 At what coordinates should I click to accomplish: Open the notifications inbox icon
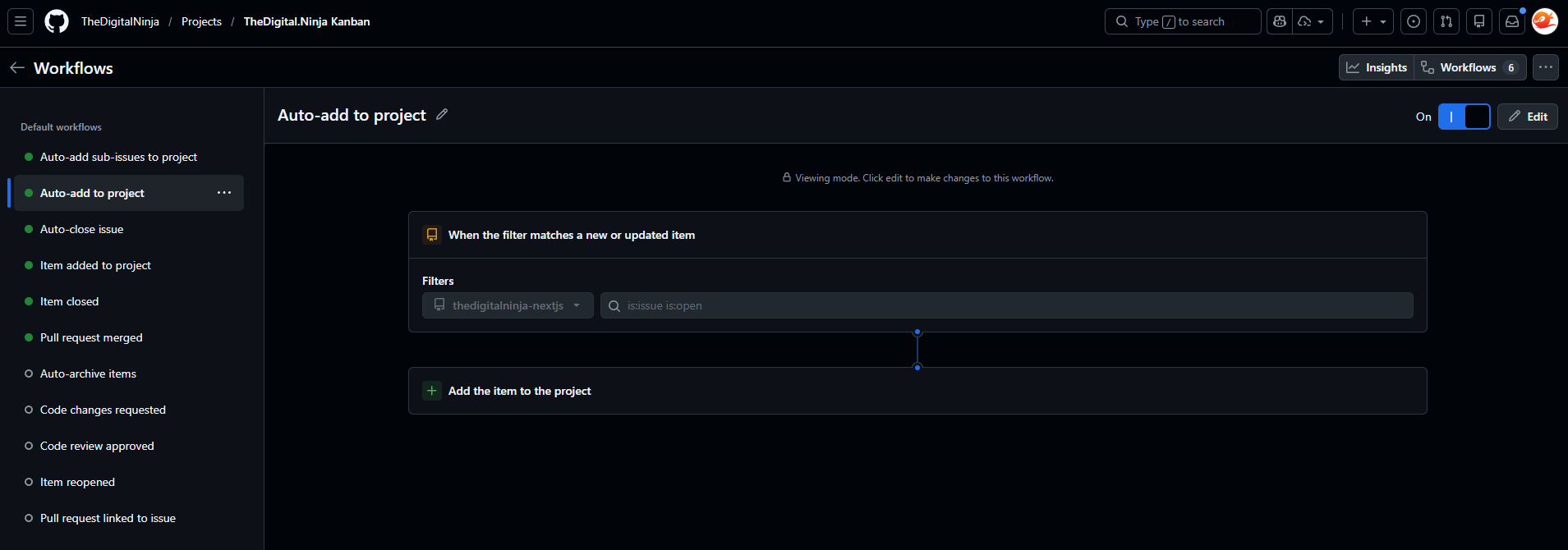coord(1512,21)
